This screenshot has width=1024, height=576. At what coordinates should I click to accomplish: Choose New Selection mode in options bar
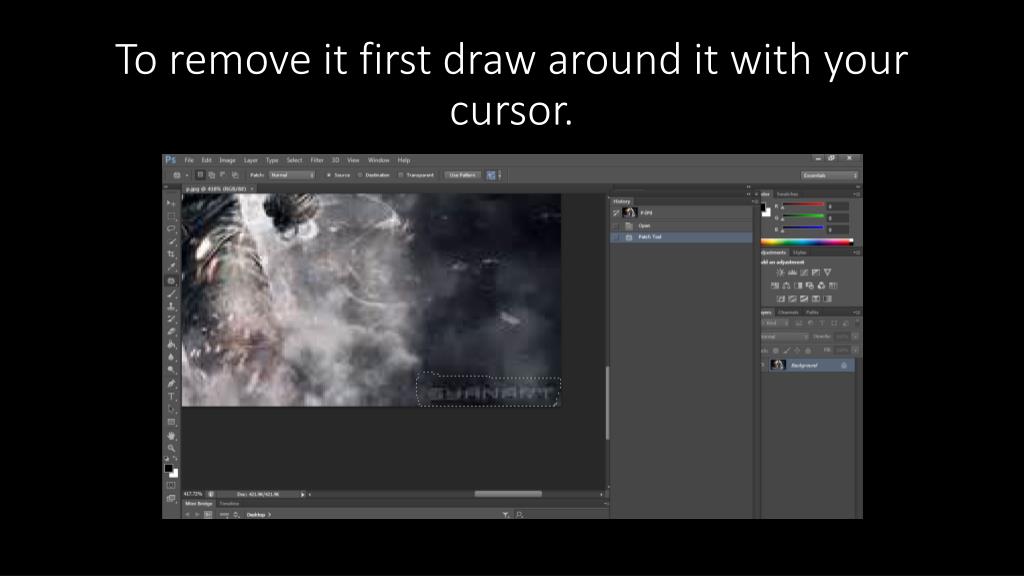click(x=200, y=175)
